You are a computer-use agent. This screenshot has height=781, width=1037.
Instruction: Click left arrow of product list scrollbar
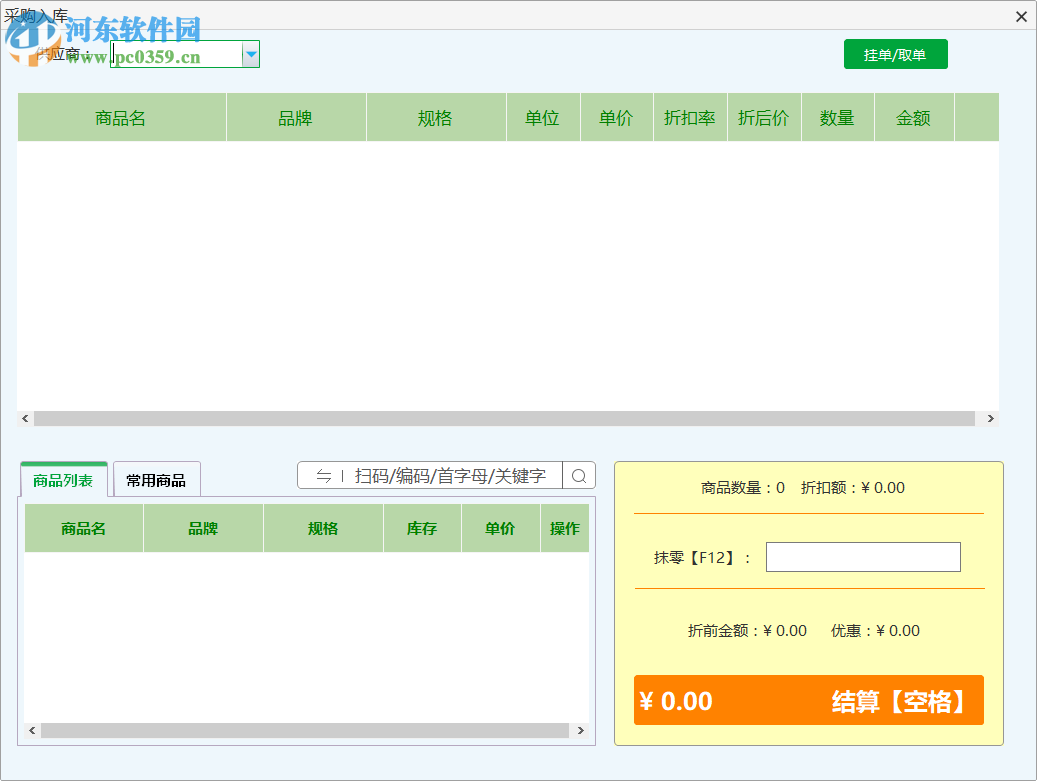tap(32, 730)
